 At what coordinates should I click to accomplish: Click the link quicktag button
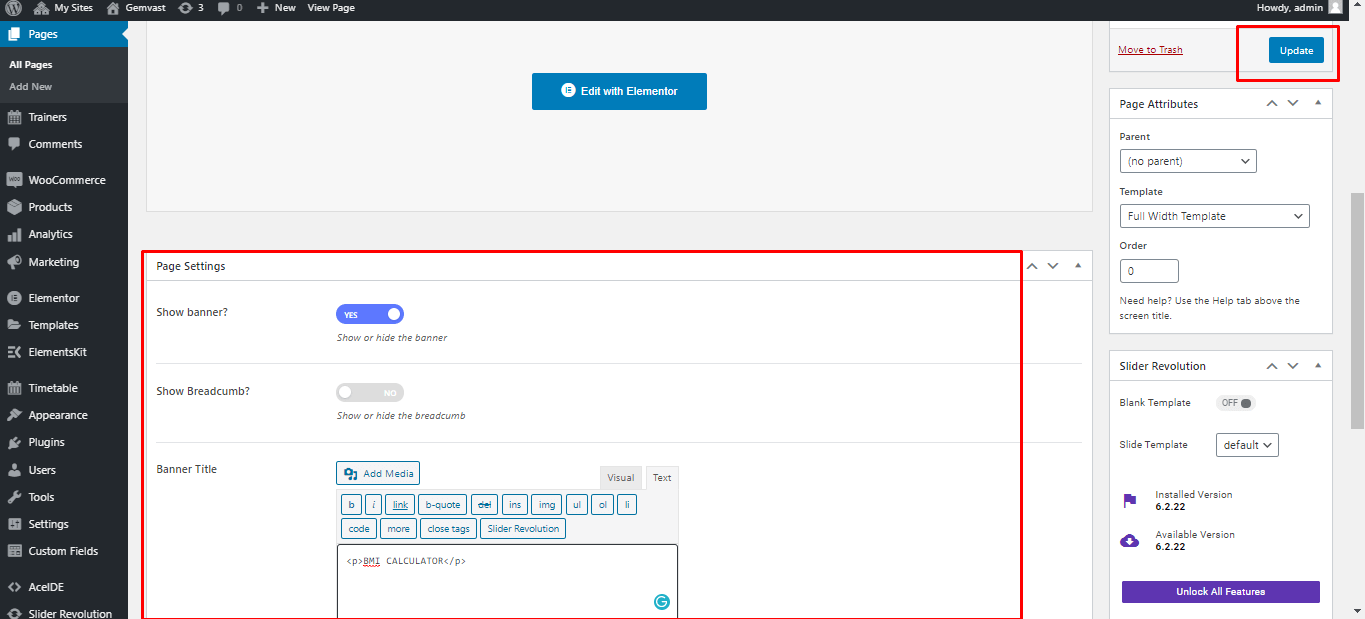pyautogui.click(x=399, y=505)
